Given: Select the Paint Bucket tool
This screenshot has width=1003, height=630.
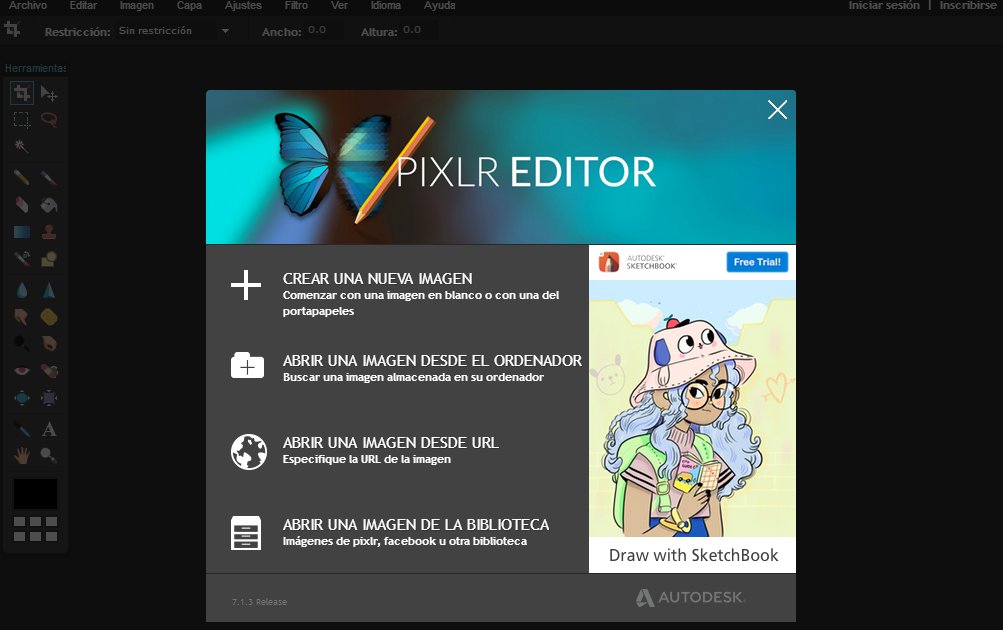Looking at the screenshot, I should click(49, 205).
